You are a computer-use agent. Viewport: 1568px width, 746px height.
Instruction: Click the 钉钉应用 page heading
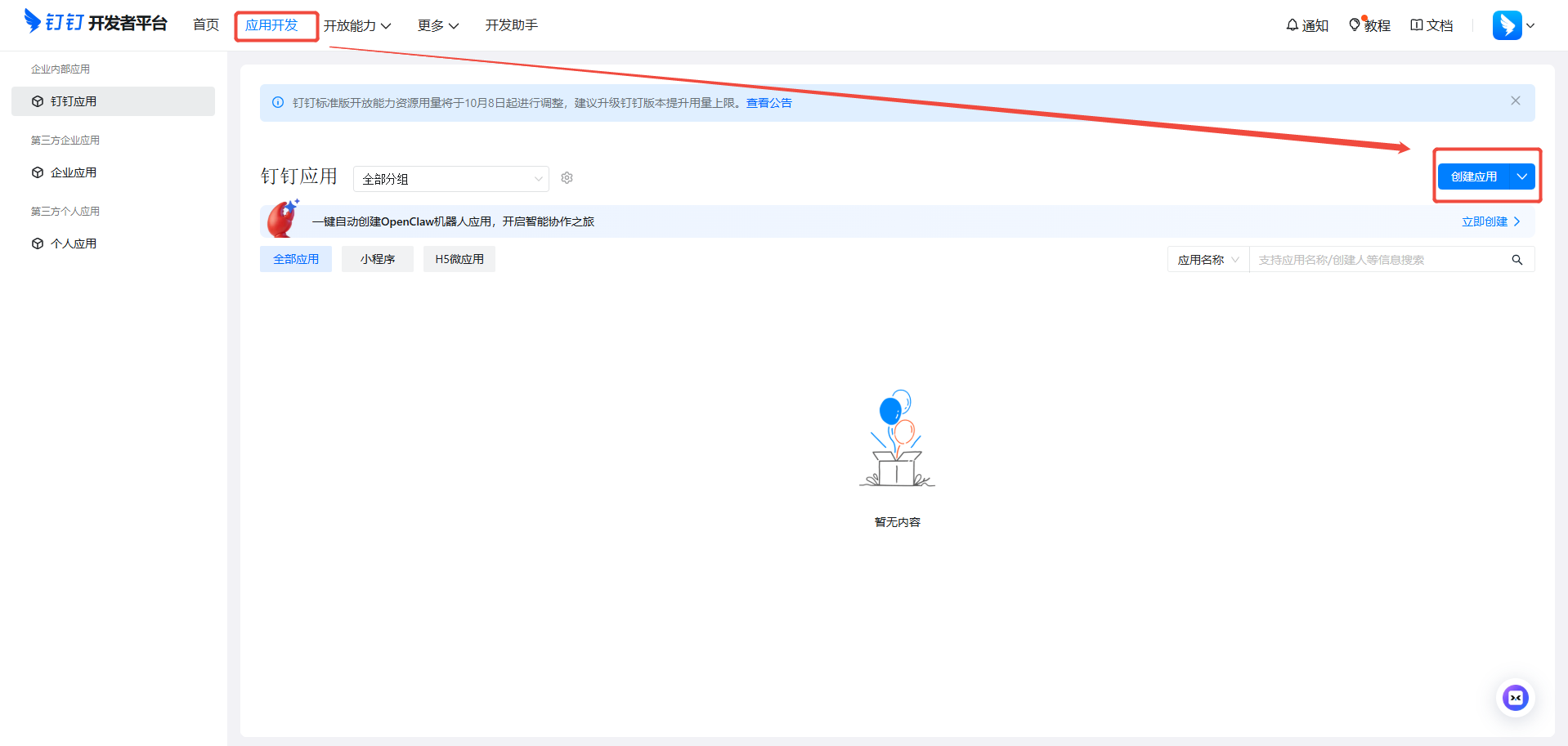tap(299, 176)
